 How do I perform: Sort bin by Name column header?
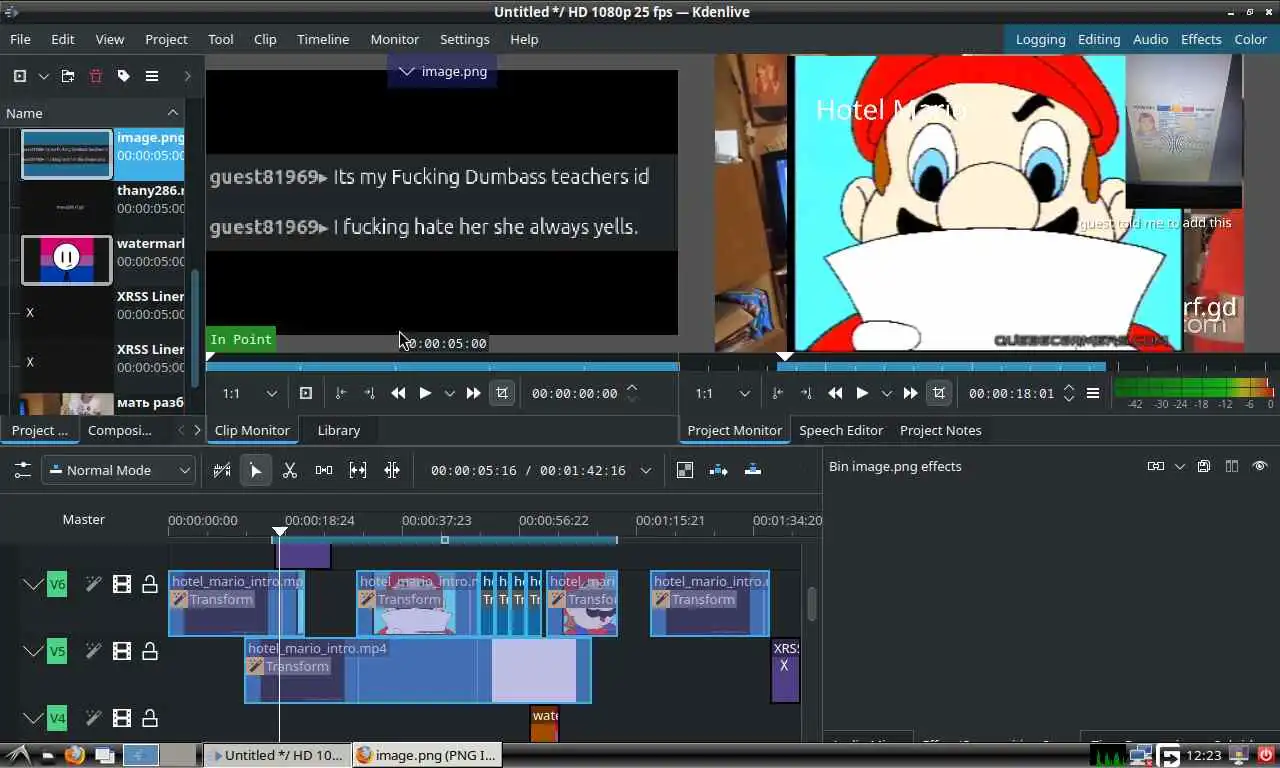click(92, 113)
